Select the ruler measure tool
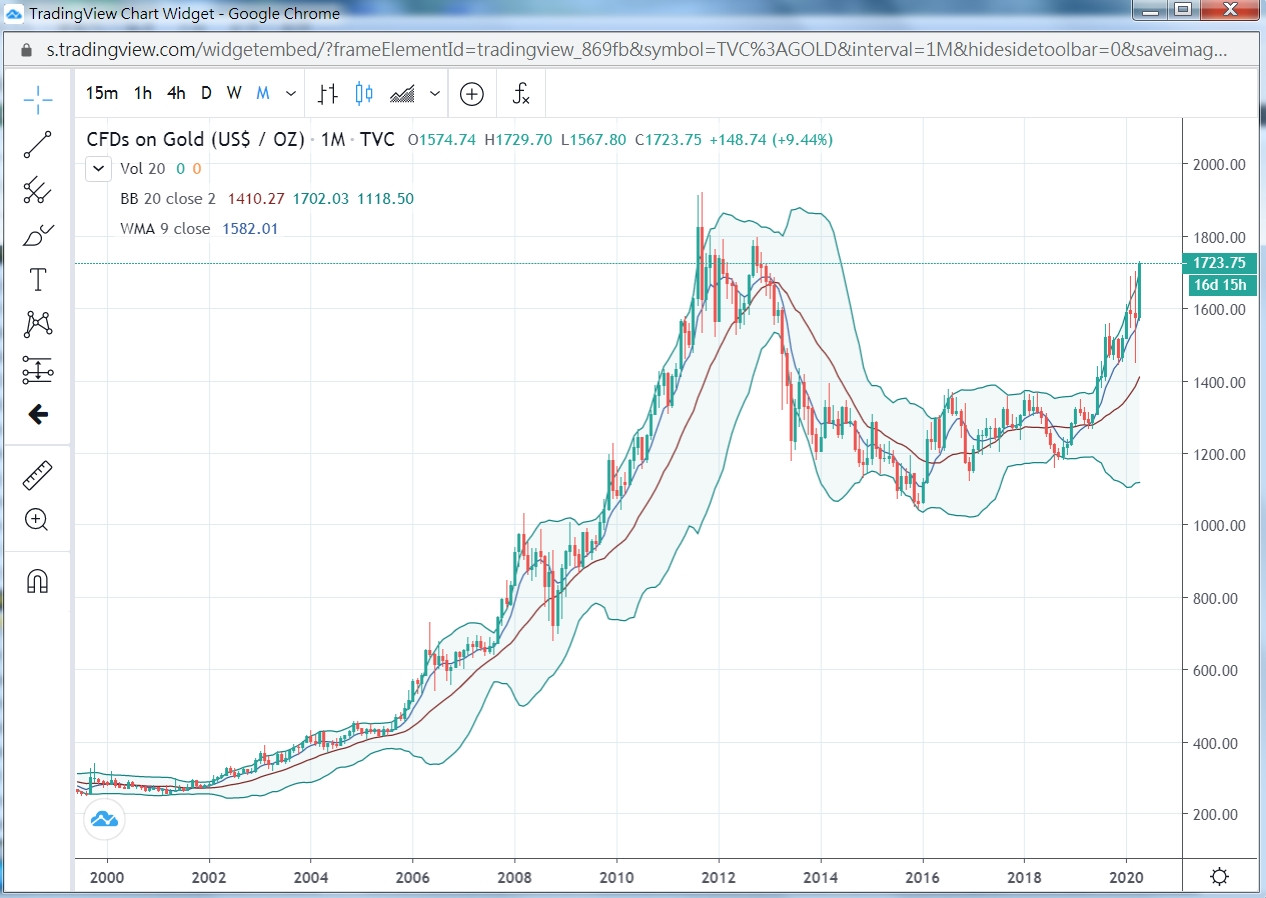The image size is (1266, 898). [x=38, y=476]
